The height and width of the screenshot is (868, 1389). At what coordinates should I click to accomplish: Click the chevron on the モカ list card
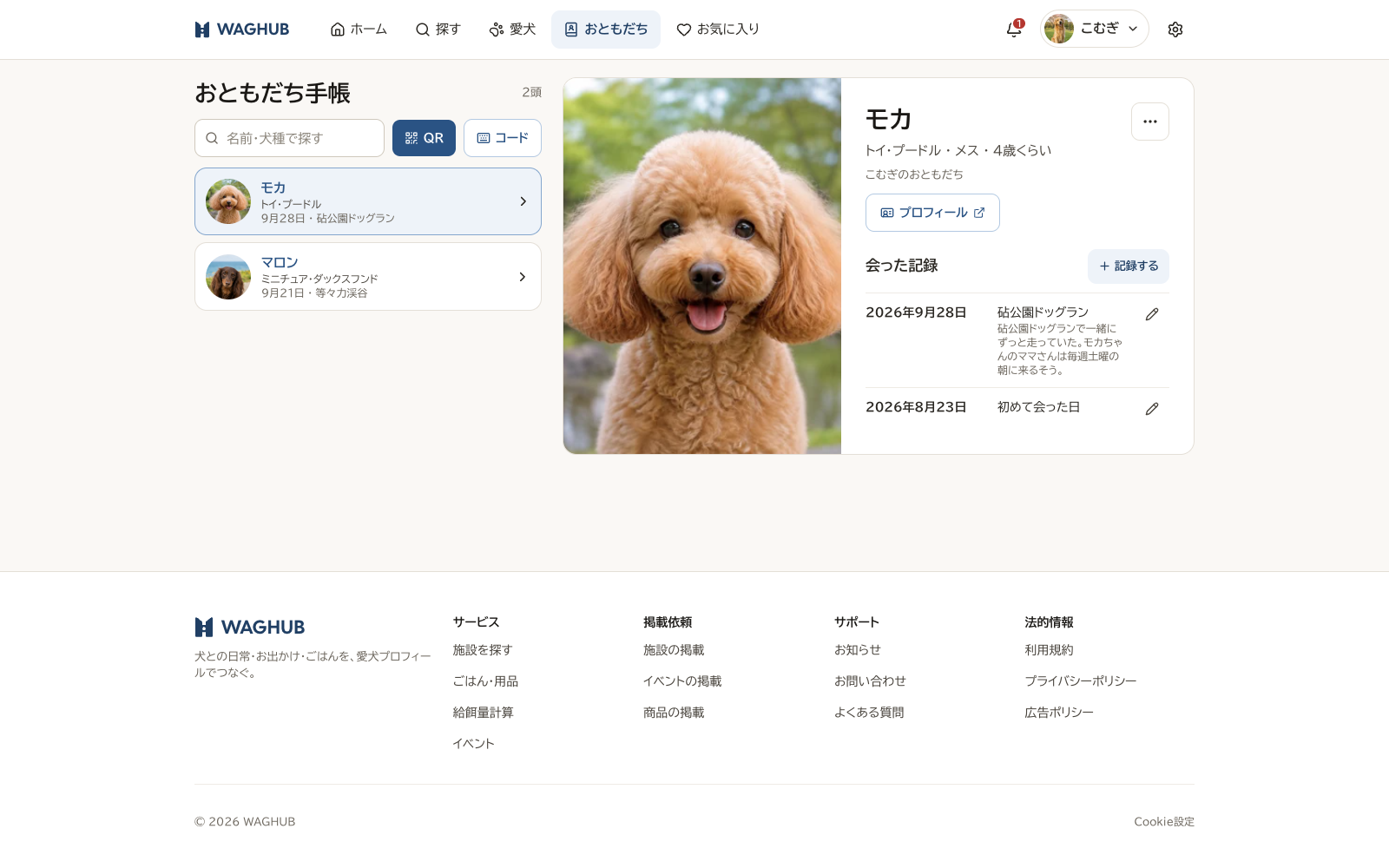[523, 201]
